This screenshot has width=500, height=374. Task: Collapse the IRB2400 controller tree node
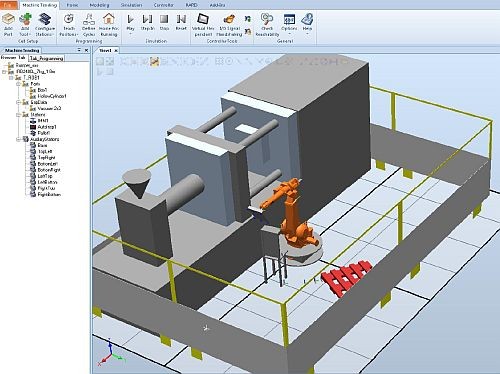pyautogui.click(x=4, y=72)
